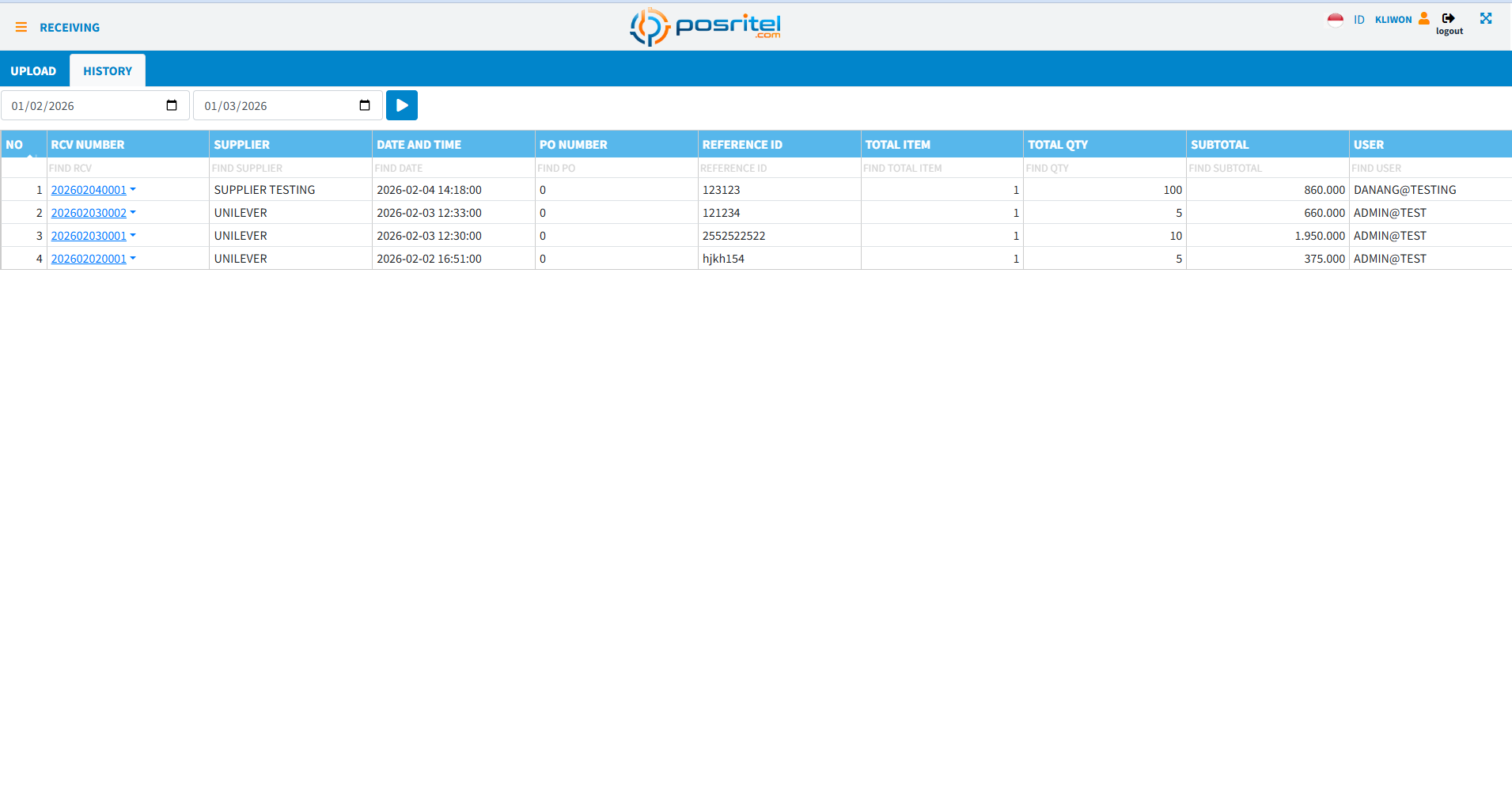Select date cell 2026-02-02 16:51:00
The height and width of the screenshot is (785, 1512).
[x=453, y=259]
